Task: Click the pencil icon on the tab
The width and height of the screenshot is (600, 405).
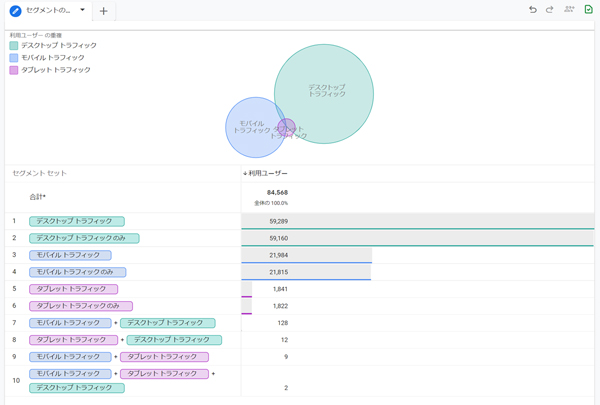Action: coord(15,11)
